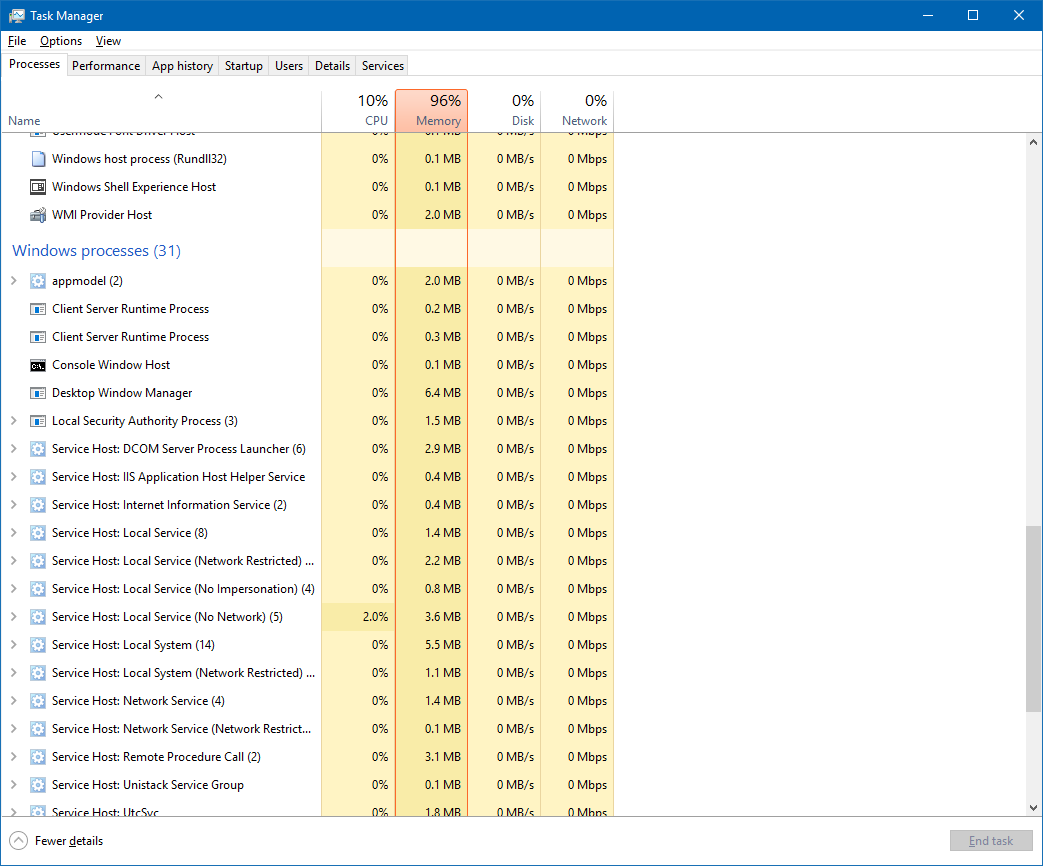
Task: Click the Desktop Window Manager icon
Action: click(39, 393)
